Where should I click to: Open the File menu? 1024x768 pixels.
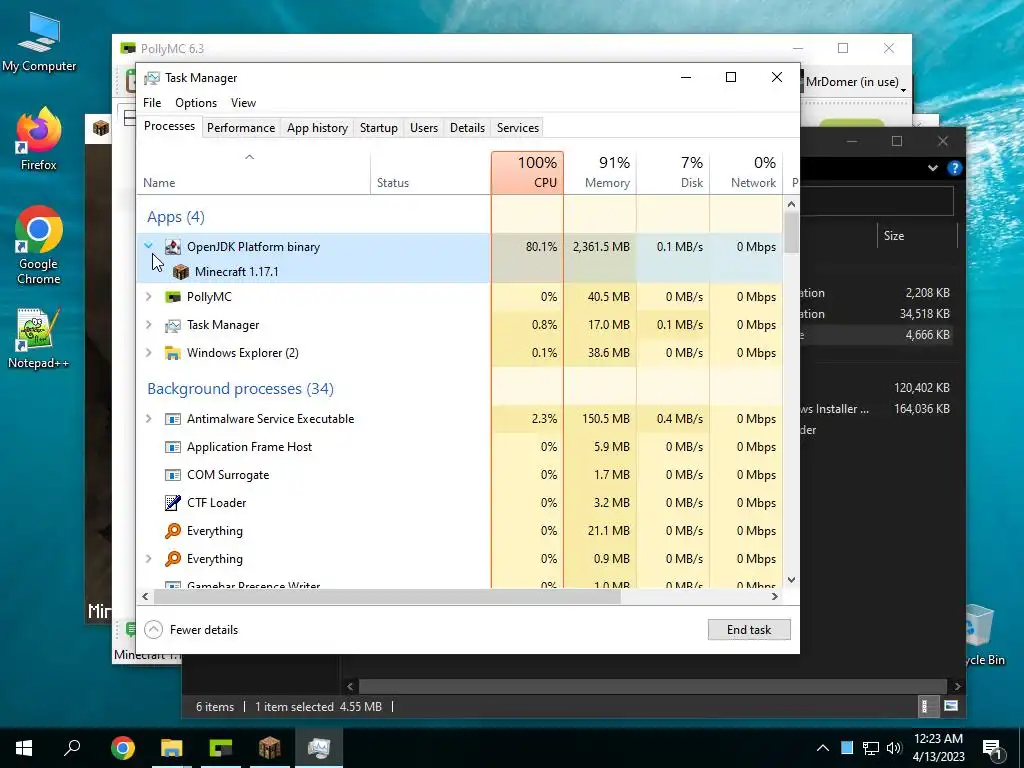click(x=152, y=103)
